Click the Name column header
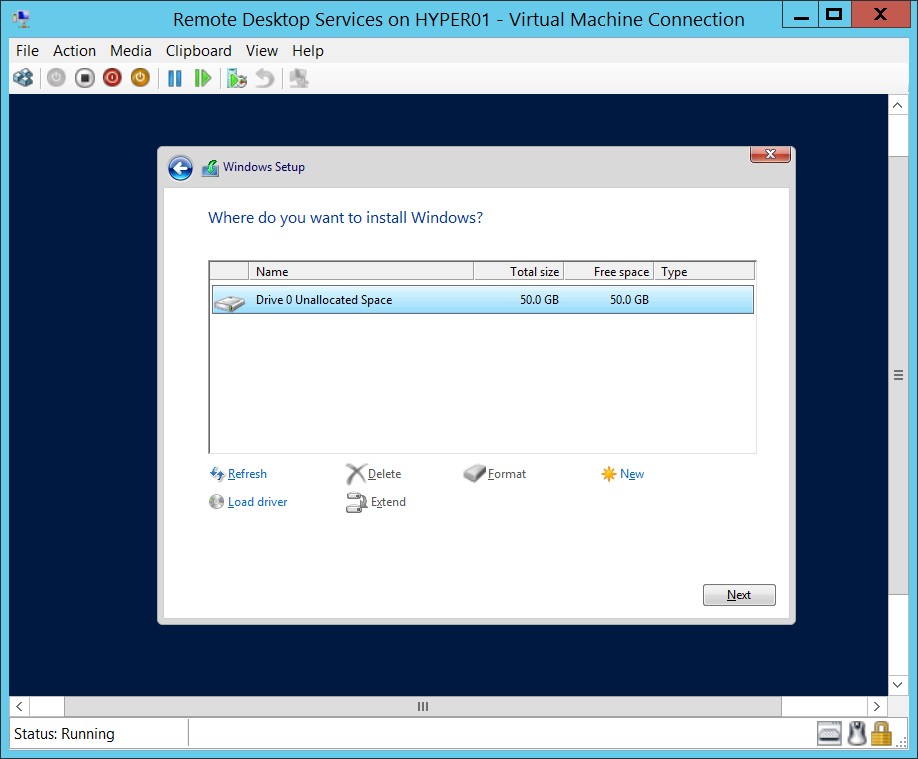This screenshot has height=759, width=918. (x=361, y=272)
